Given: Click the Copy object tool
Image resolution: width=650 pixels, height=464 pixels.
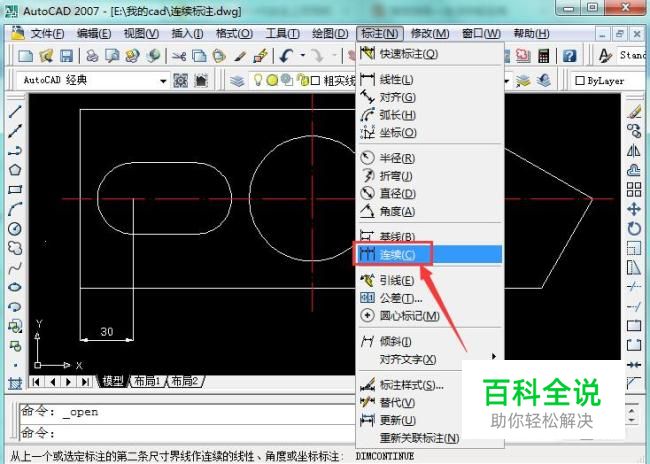Looking at the screenshot, I should [634, 131].
